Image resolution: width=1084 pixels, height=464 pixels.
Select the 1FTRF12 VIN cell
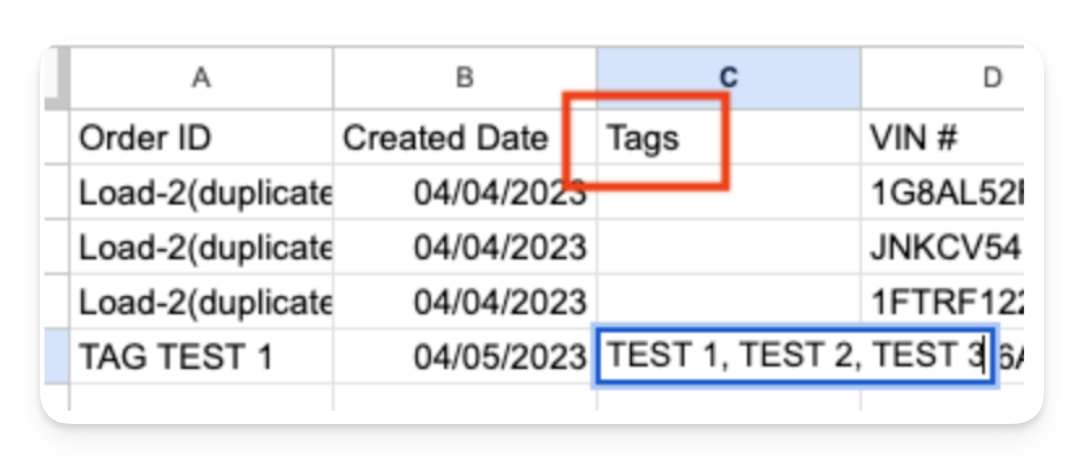tap(943, 301)
